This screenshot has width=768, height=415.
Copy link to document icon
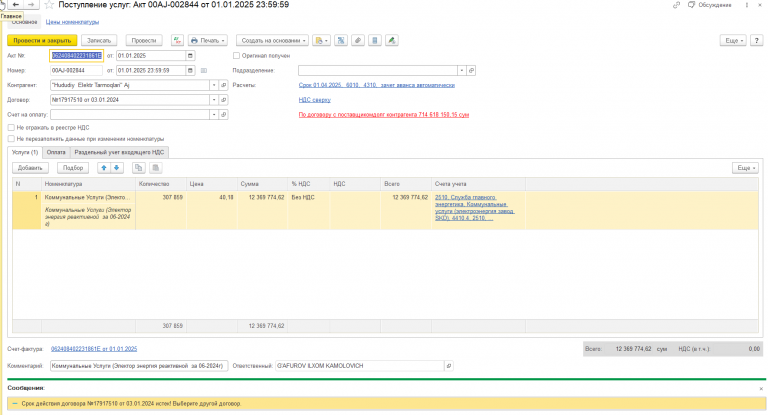click(x=676, y=5)
